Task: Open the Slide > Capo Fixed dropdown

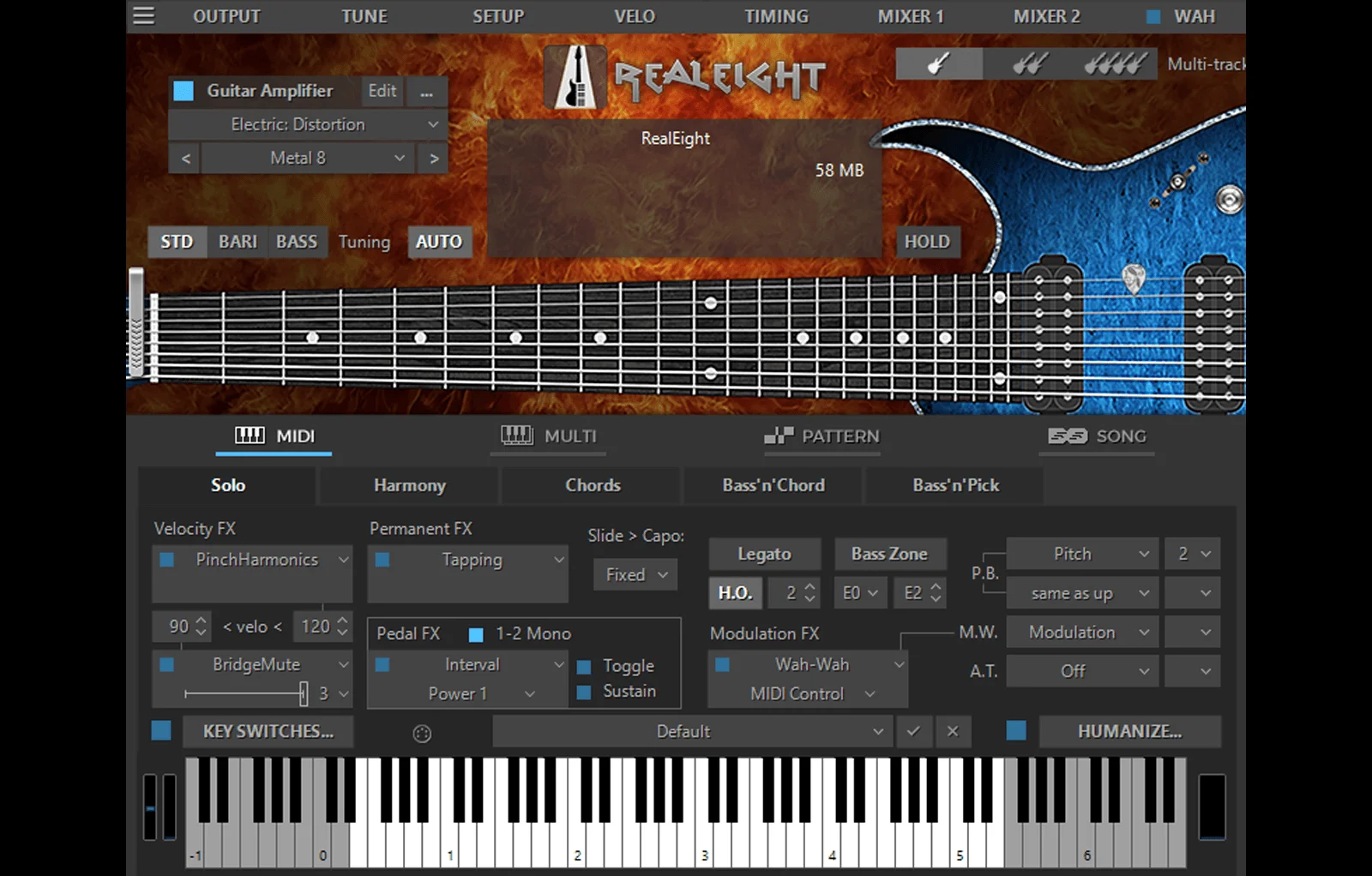Action: coord(635,574)
